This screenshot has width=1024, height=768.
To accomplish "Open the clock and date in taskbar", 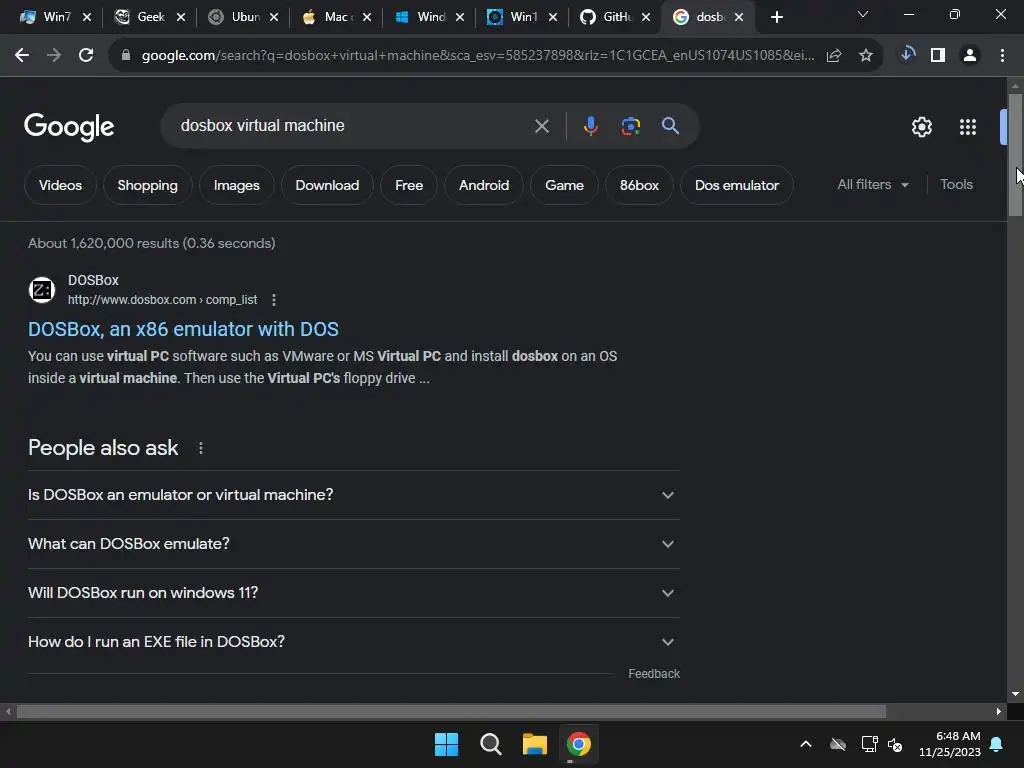I will 950,744.
